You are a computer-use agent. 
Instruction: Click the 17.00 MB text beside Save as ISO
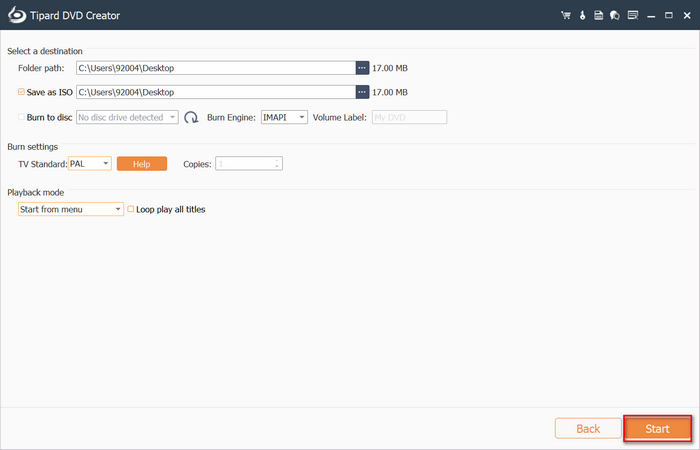[390, 92]
